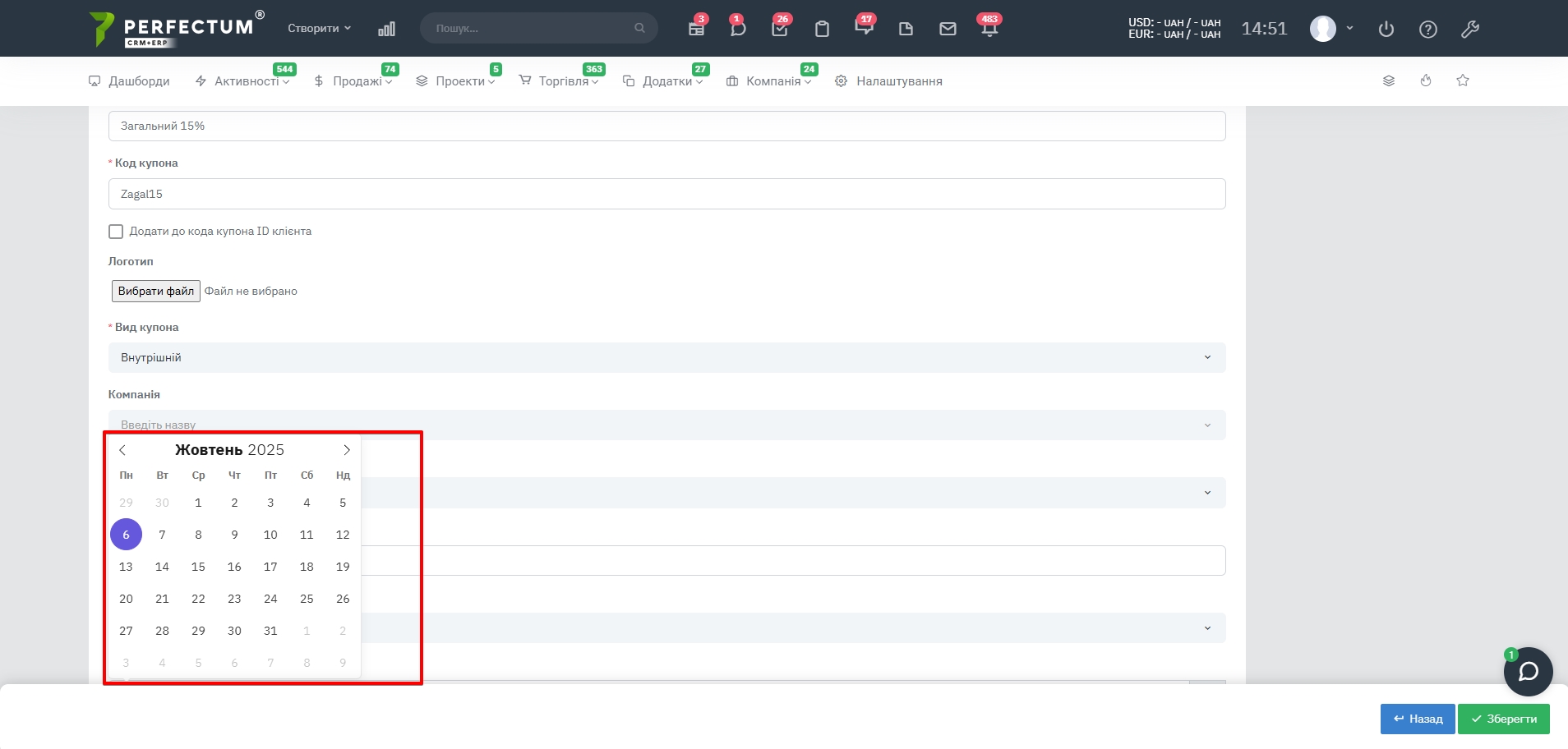1568x749 pixels.
Task: Expand the 'Вид купона' dropdown
Action: 666,357
